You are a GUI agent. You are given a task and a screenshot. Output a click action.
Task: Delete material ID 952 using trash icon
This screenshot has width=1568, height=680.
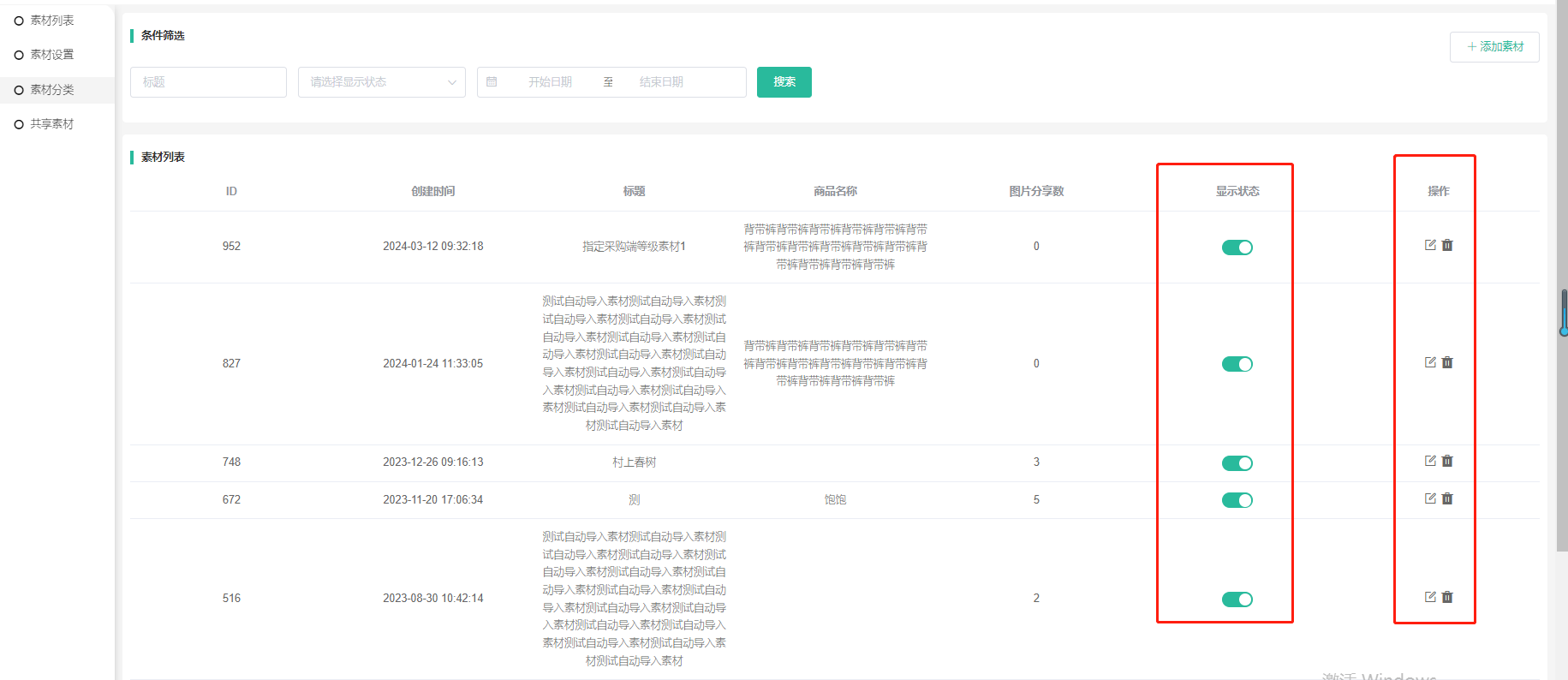click(x=1447, y=245)
